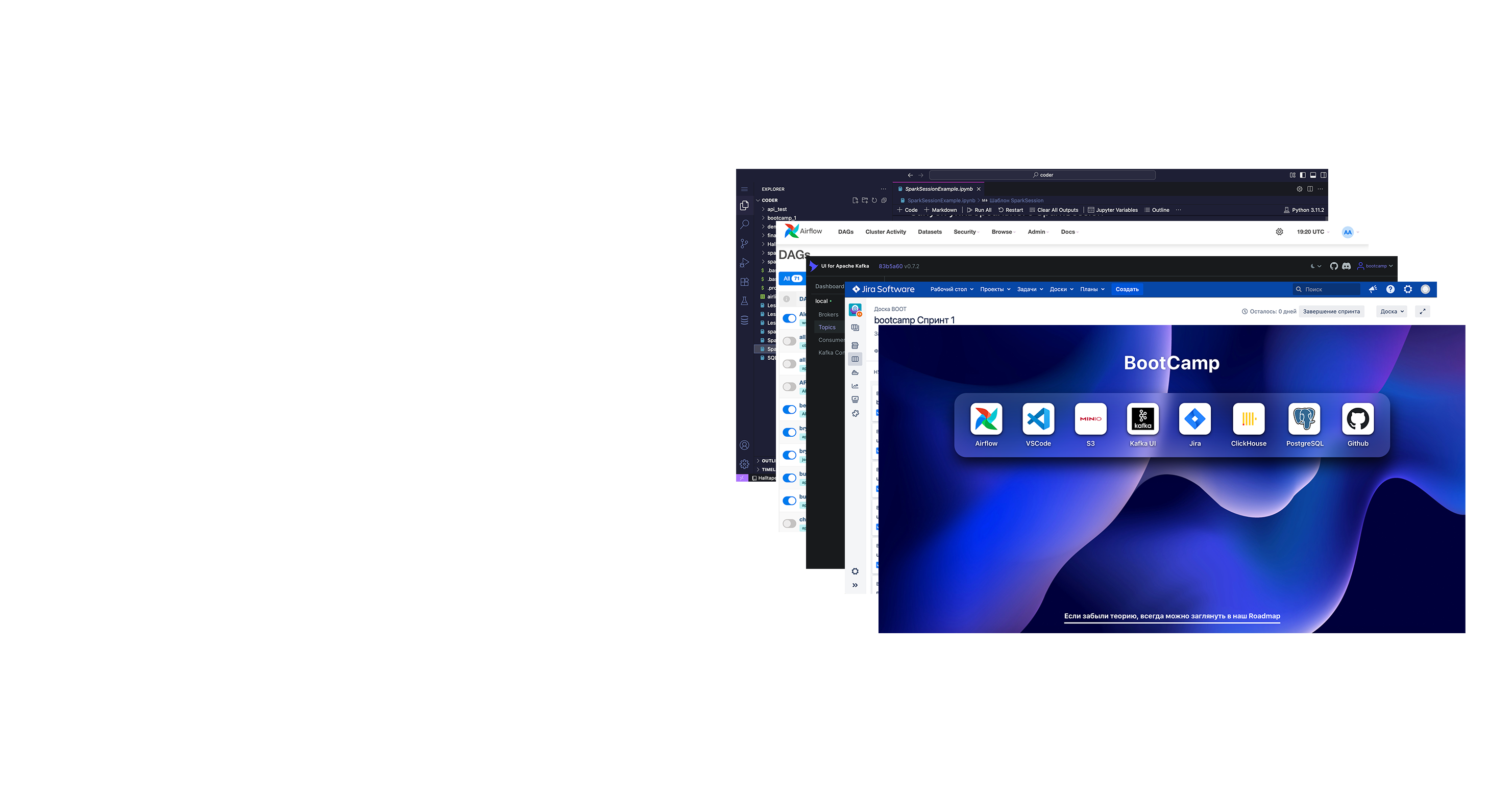Open Kafka UI theme moon dropdown
The image size is (1512, 799).
coord(1315,266)
